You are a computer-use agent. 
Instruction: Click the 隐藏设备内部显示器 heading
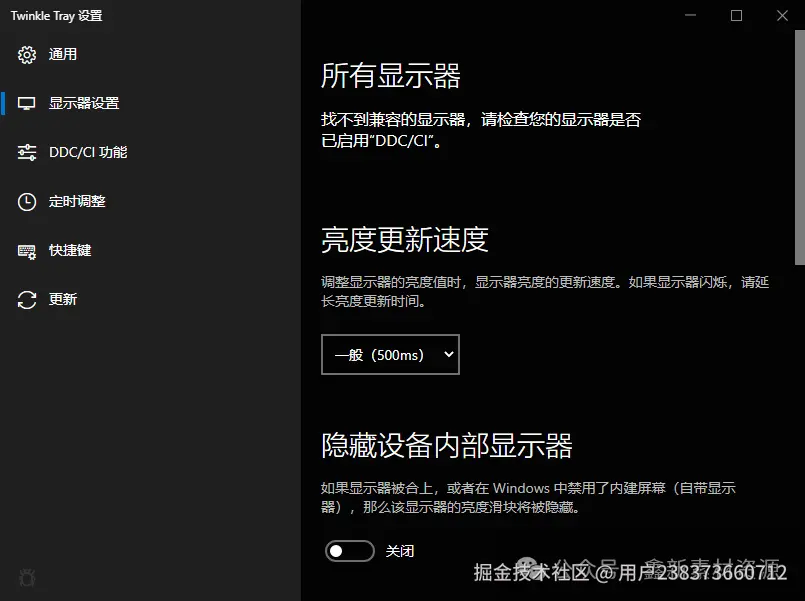447,445
